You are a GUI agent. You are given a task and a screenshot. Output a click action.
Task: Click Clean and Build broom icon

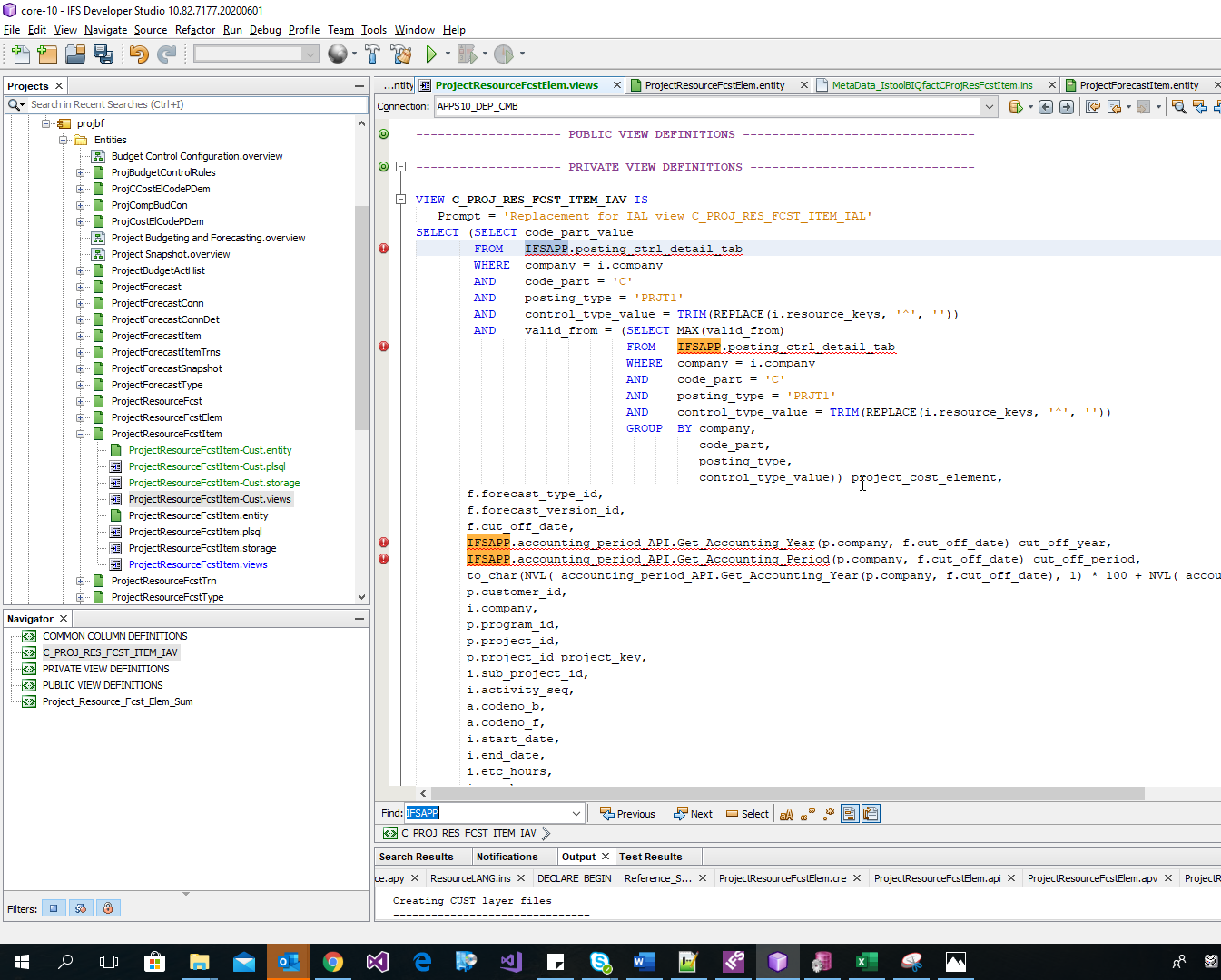pos(401,54)
